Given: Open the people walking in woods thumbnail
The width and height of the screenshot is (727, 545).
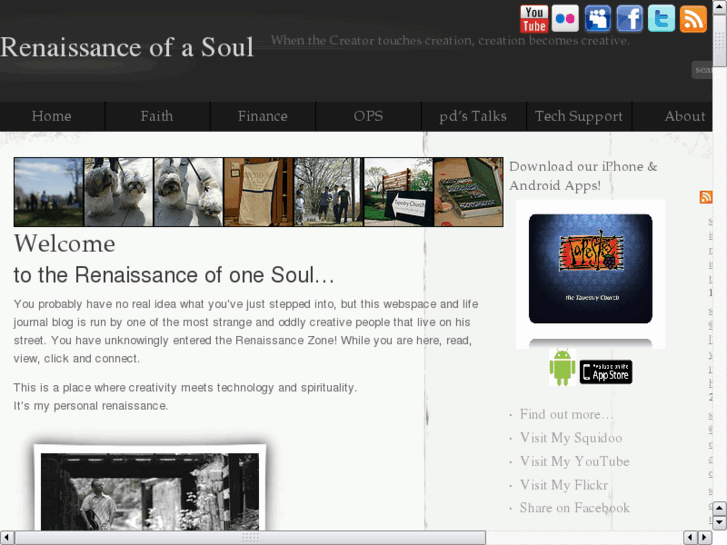Looking at the screenshot, I should (x=329, y=192).
